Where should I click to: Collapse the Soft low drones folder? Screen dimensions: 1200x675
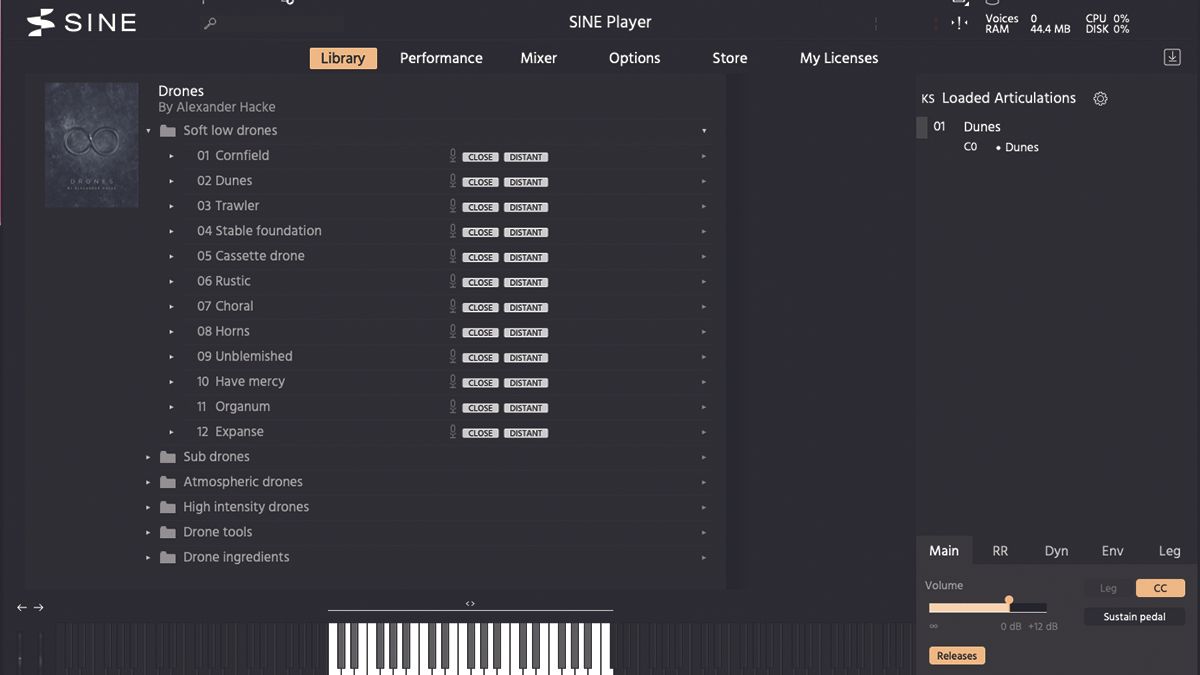pos(149,130)
